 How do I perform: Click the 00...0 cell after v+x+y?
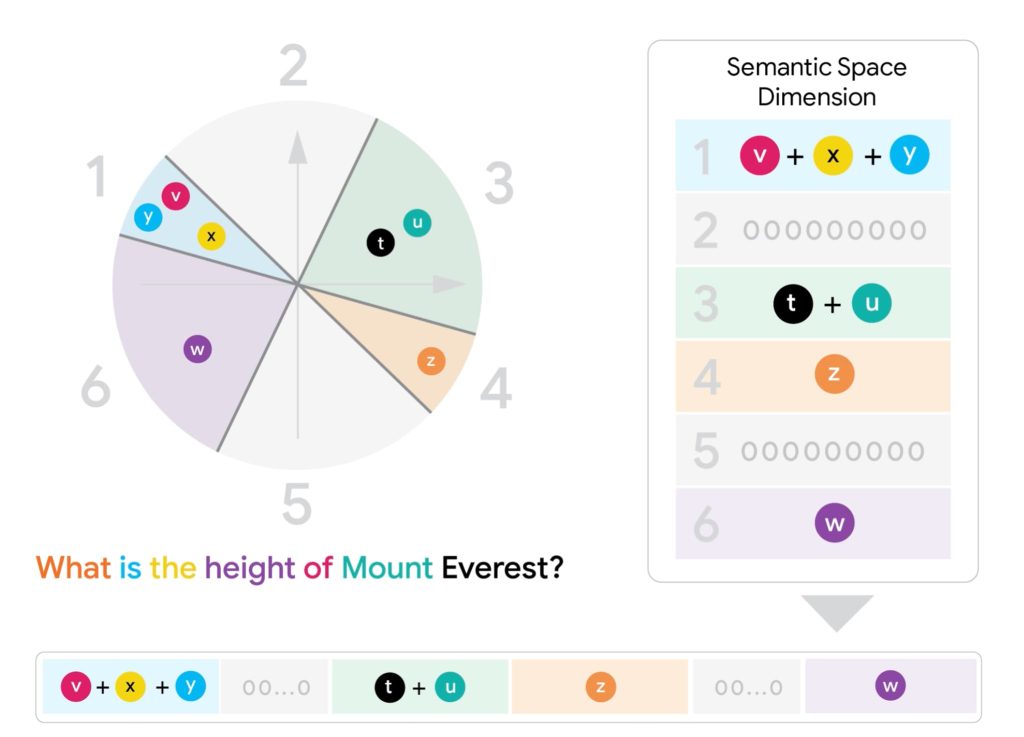275,687
